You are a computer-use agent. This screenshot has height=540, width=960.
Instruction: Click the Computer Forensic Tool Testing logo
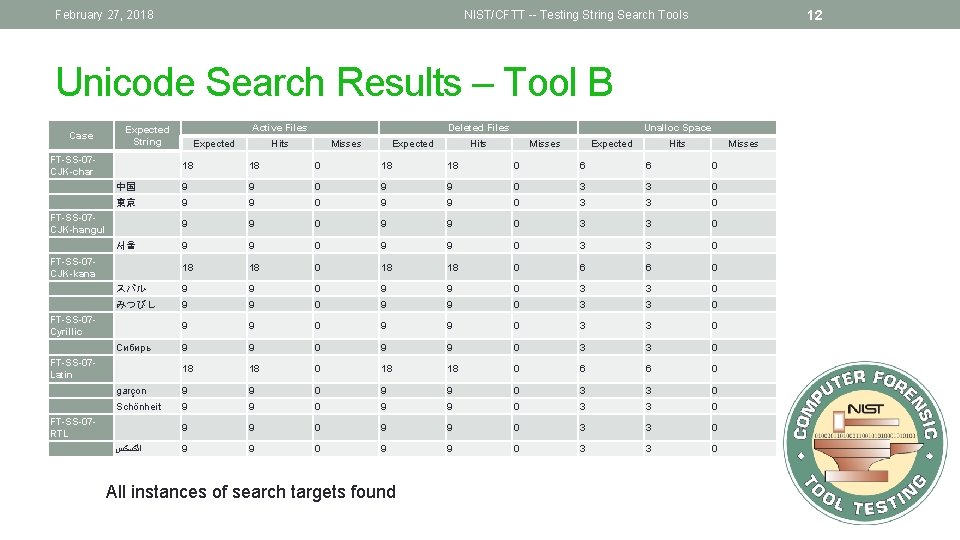(x=865, y=443)
